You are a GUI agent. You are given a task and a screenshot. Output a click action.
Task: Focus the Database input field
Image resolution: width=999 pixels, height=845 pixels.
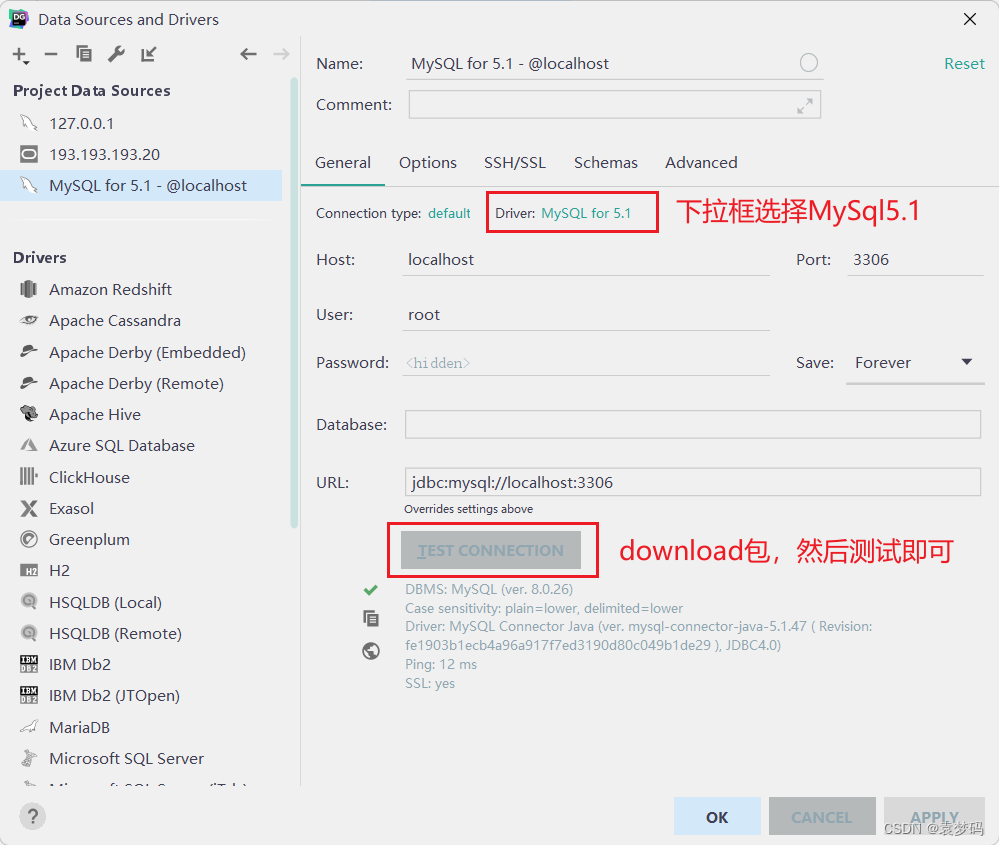coord(690,424)
